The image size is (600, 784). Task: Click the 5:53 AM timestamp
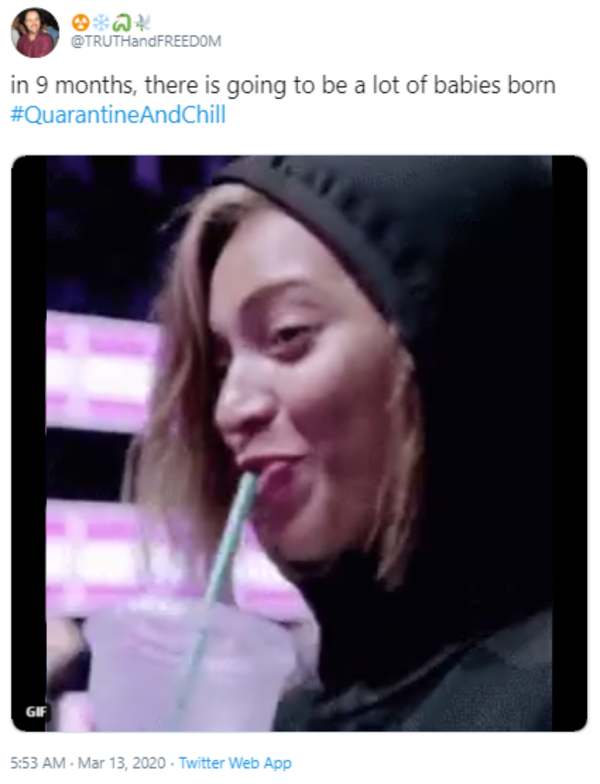click(38, 763)
